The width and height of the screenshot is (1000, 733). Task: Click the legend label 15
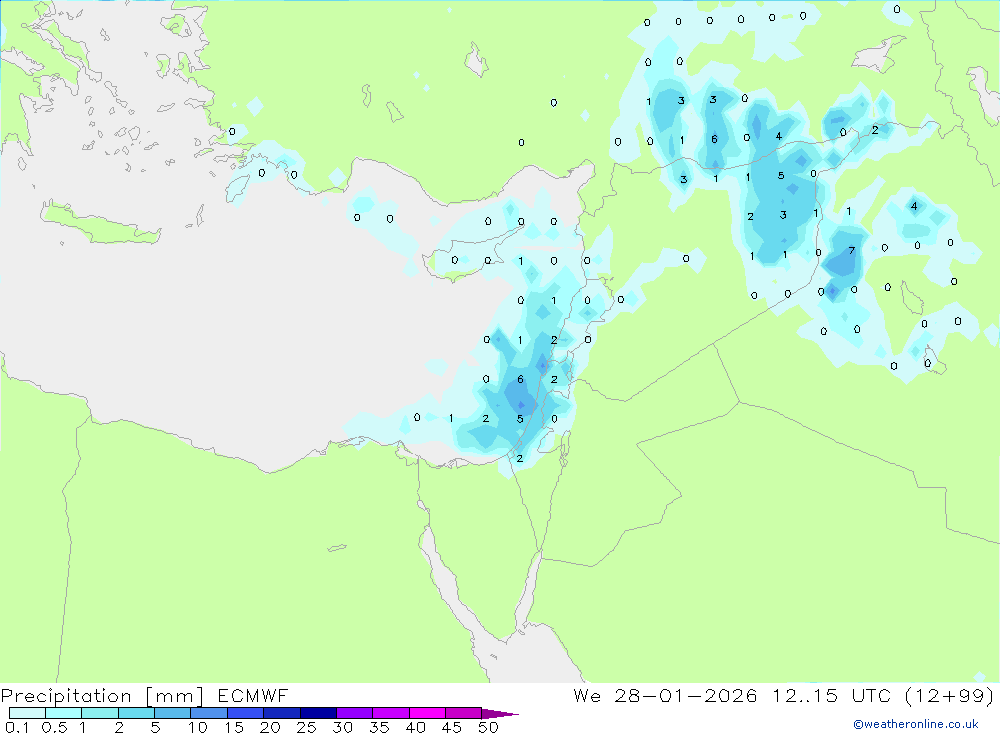click(234, 727)
